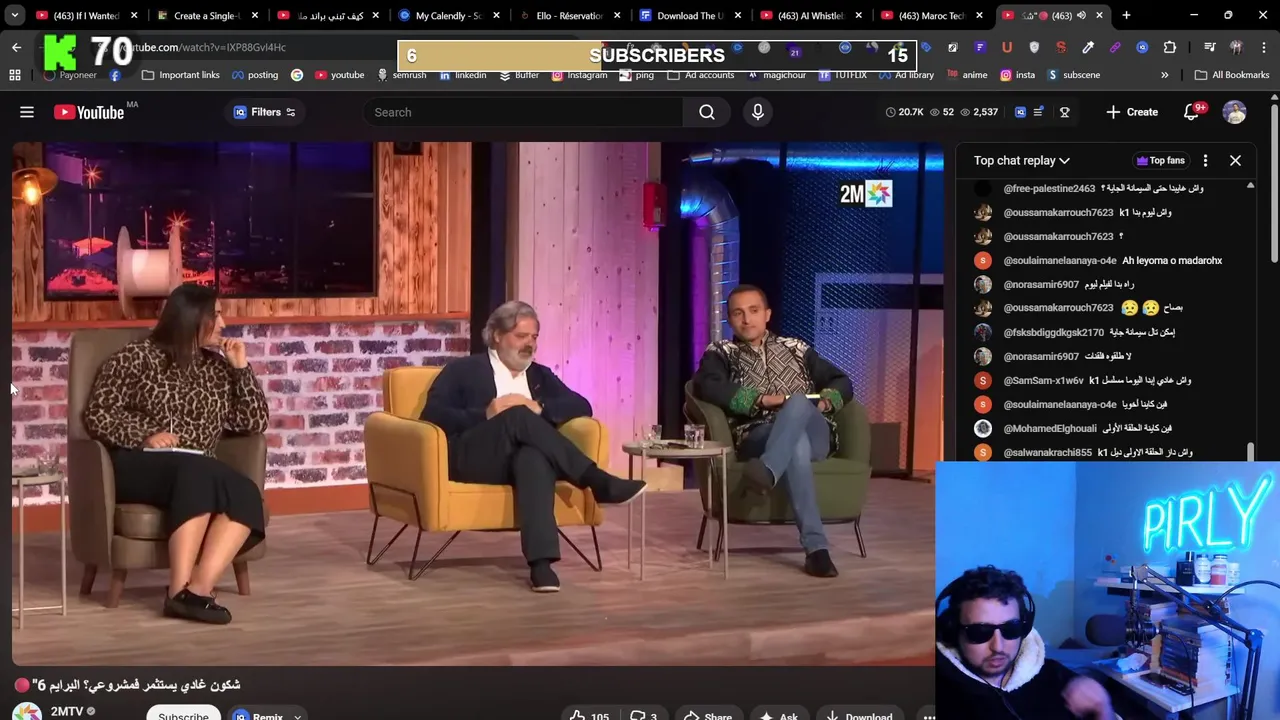Open the YouTube hamburger guide menu

pyautogui.click(x=27, y=112)
